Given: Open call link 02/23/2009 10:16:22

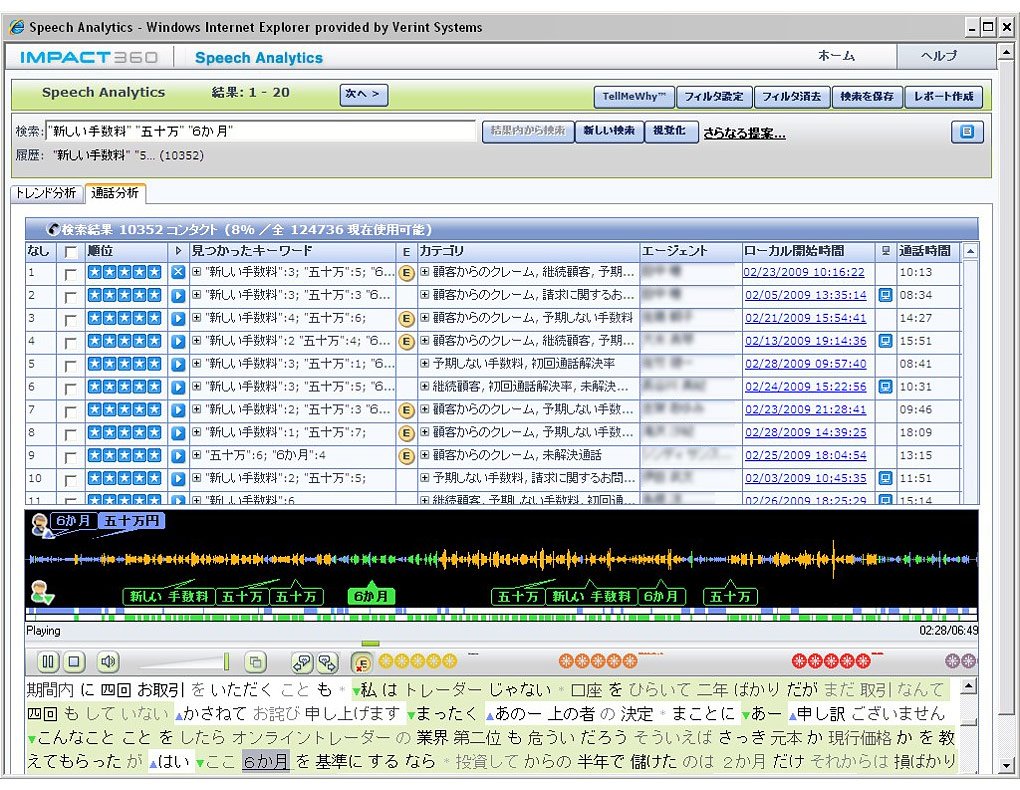Looking at the screenshot, I should [805, 273].
